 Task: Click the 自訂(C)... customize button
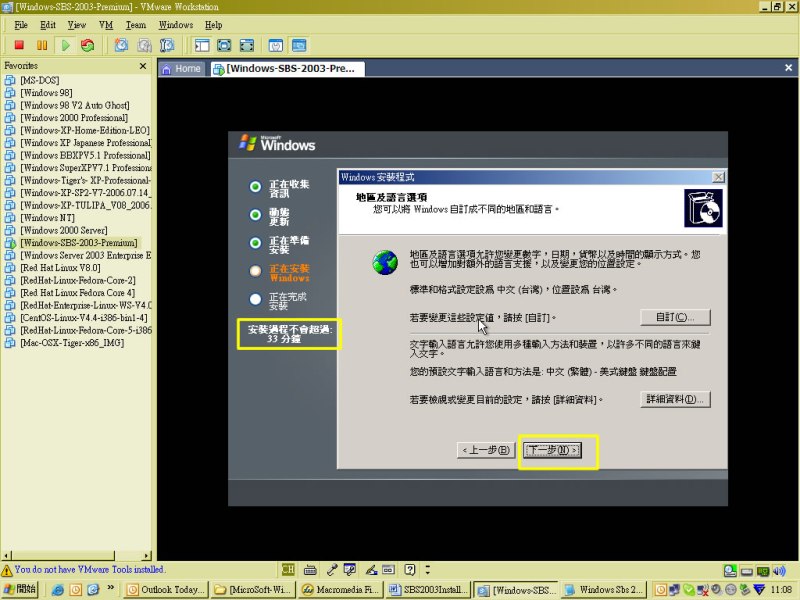(x=675, y=317)
